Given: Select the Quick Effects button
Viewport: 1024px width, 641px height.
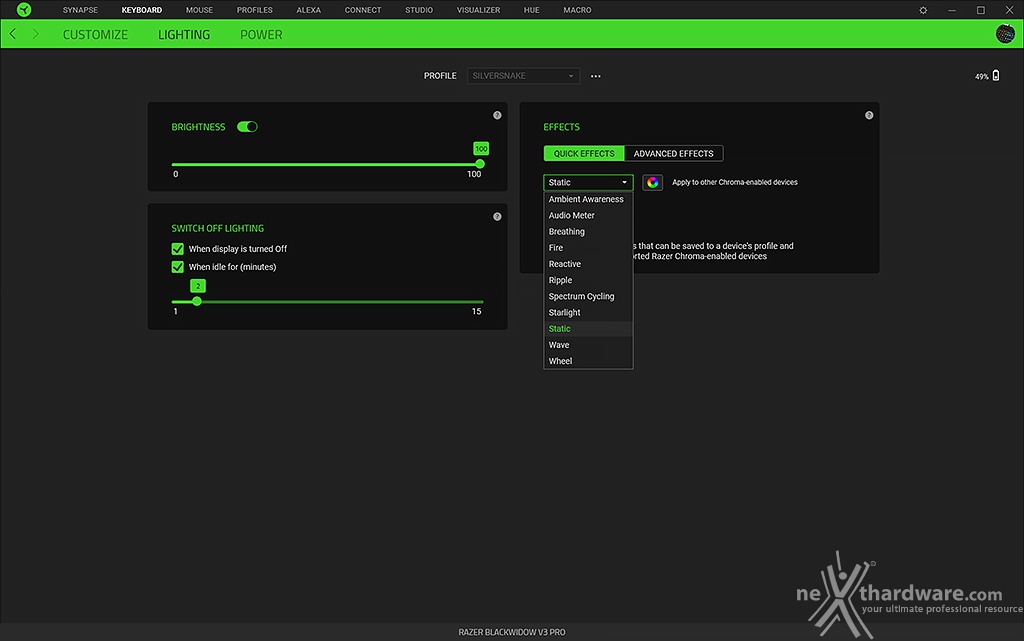Looking at the screenshot, I should [x=584, y=153].
